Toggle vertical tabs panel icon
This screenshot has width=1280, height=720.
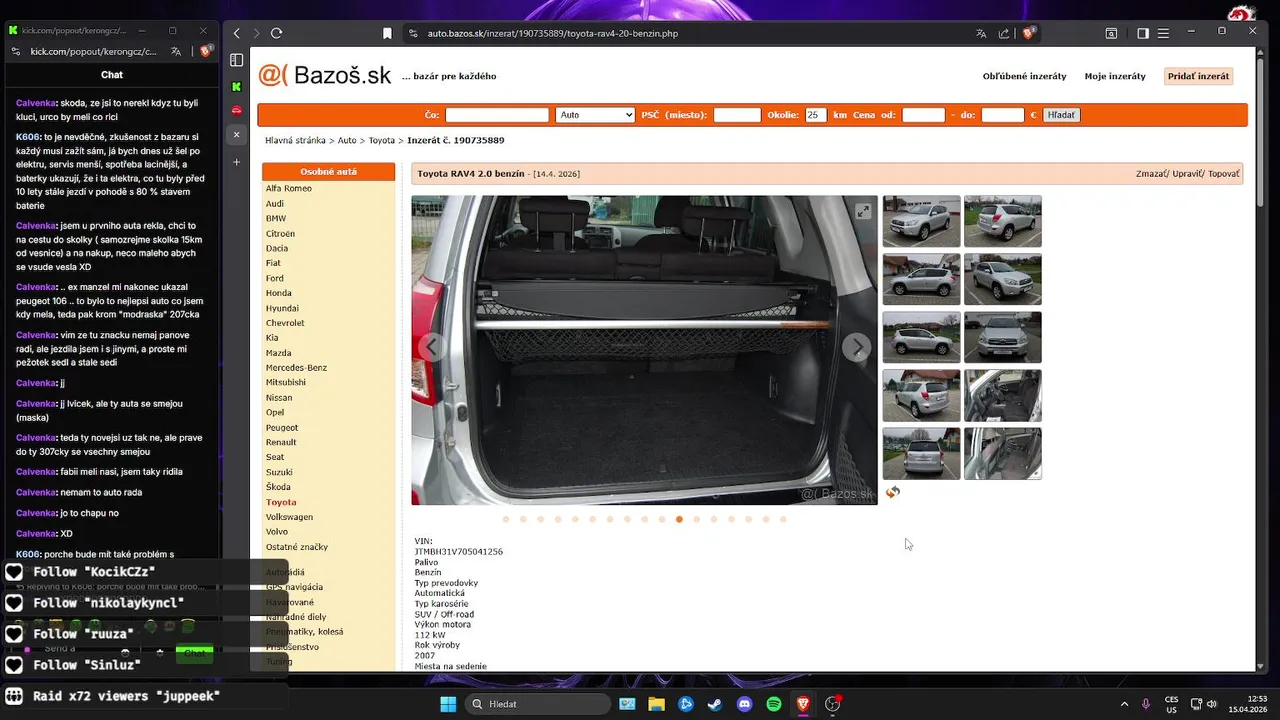pyautogui.click(x=237, y=61)
